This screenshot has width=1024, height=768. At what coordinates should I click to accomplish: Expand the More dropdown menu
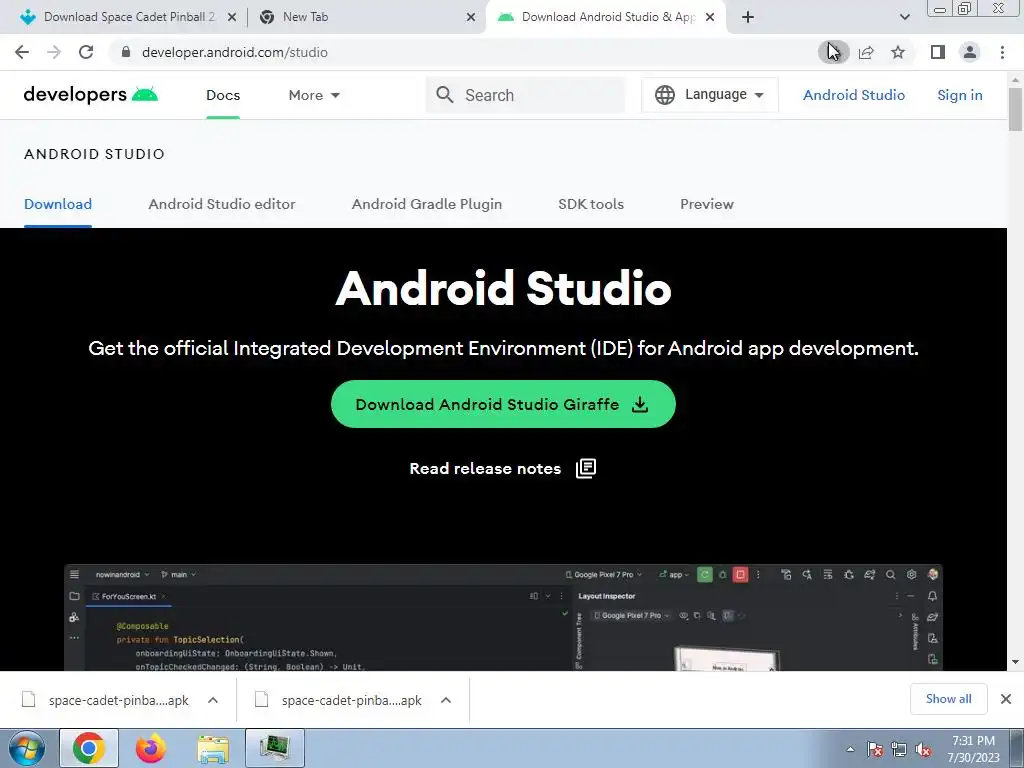[314, 95]
